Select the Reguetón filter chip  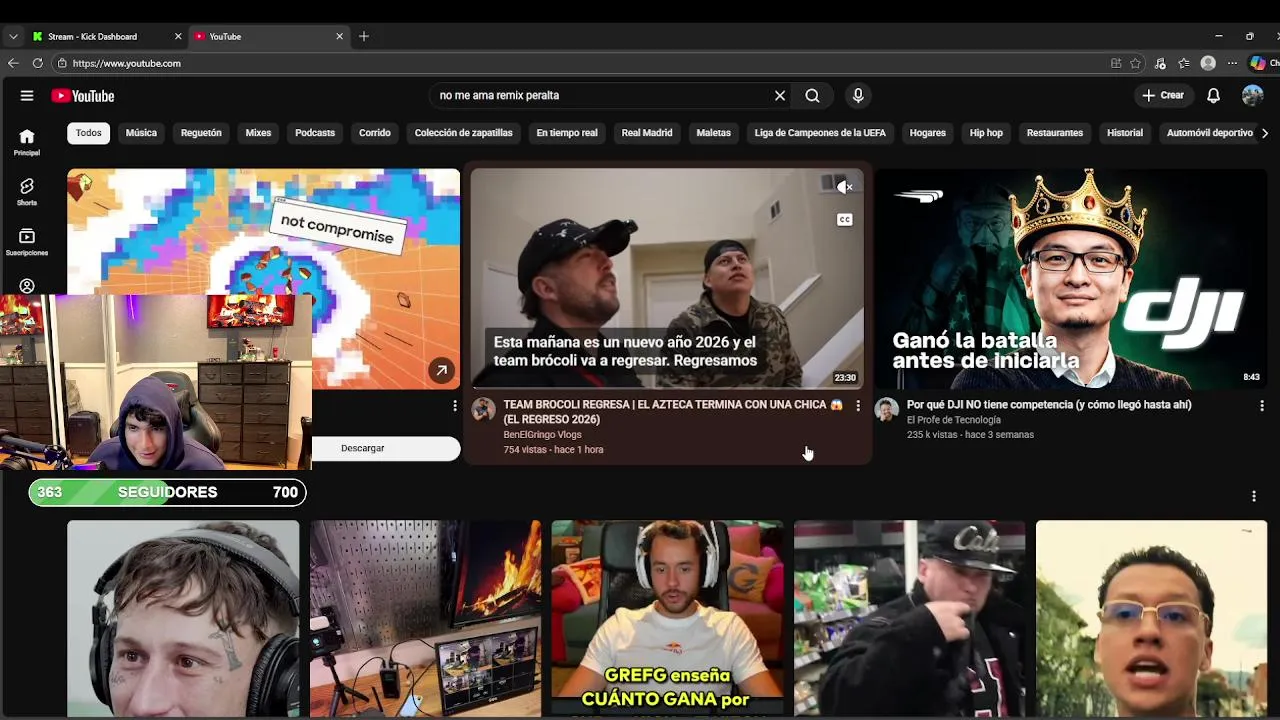click(201, 133)
